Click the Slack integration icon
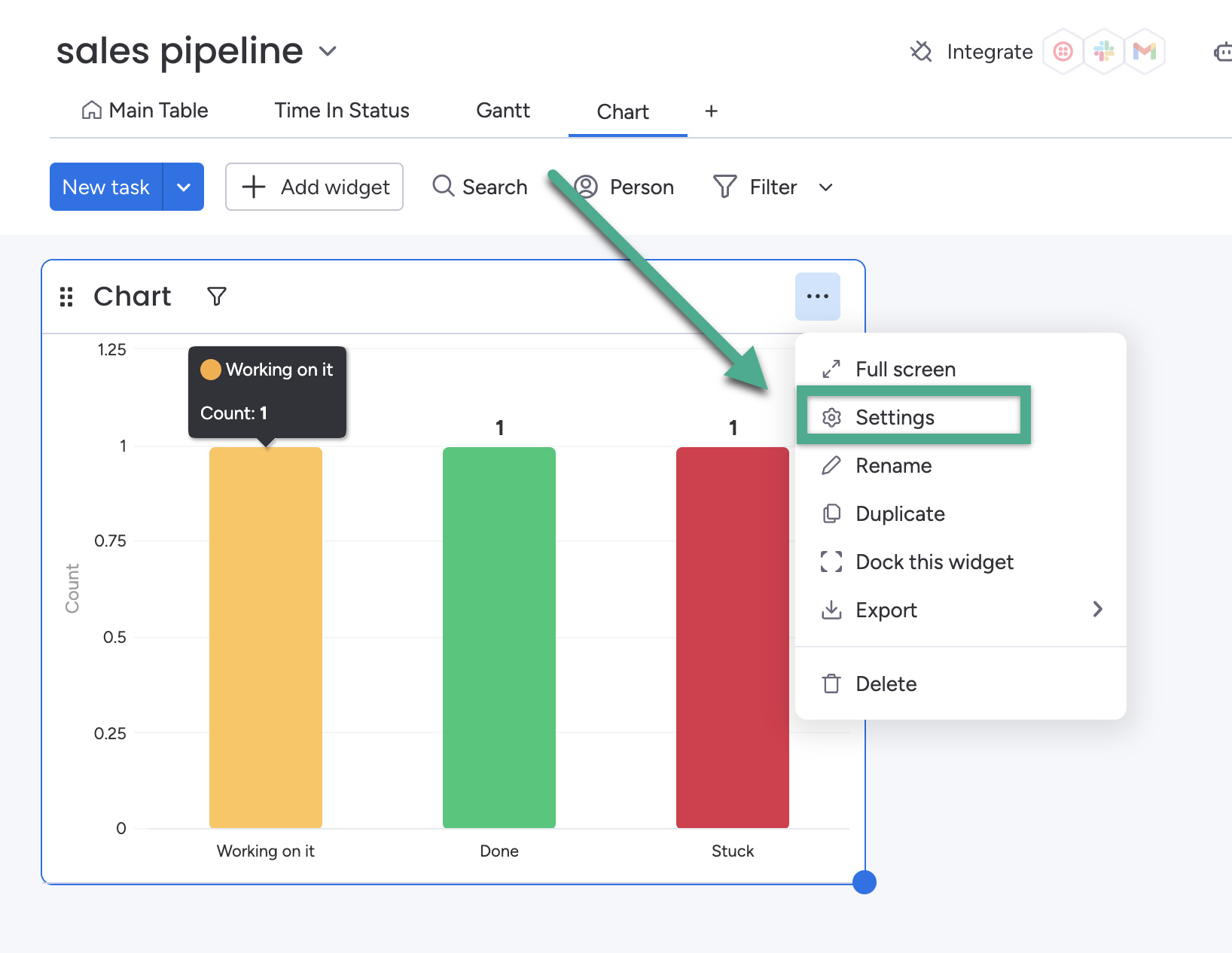 [1104, 51]
